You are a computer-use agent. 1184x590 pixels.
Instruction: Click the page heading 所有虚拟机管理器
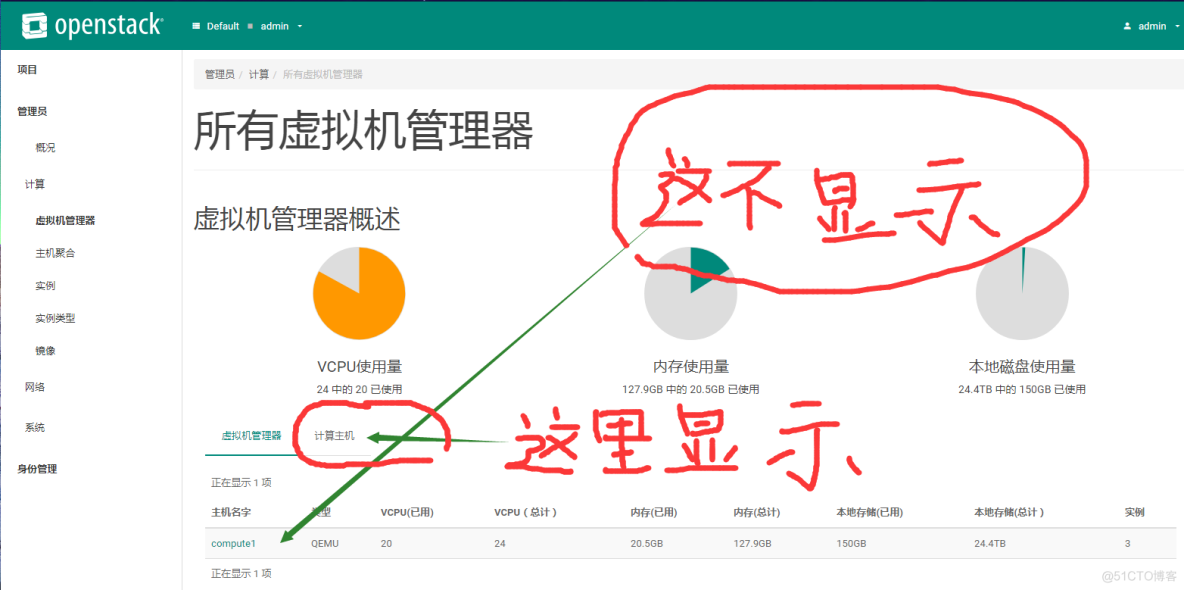coord(364,131)
